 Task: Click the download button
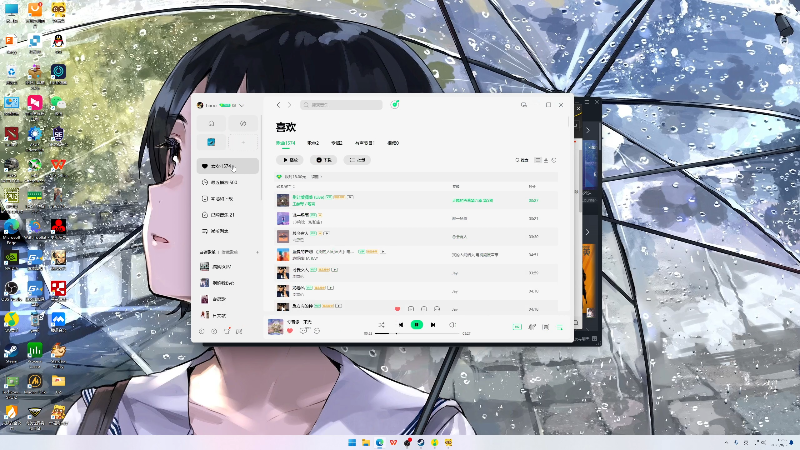pyautogui.click(x=323, y=160)
